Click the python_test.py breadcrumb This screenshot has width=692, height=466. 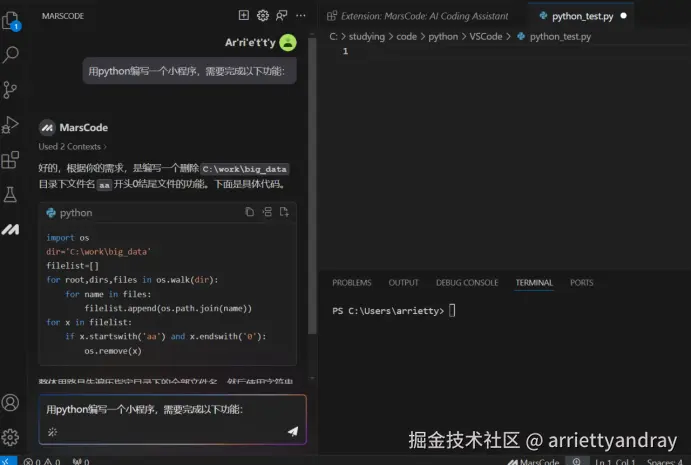(554, 36)
